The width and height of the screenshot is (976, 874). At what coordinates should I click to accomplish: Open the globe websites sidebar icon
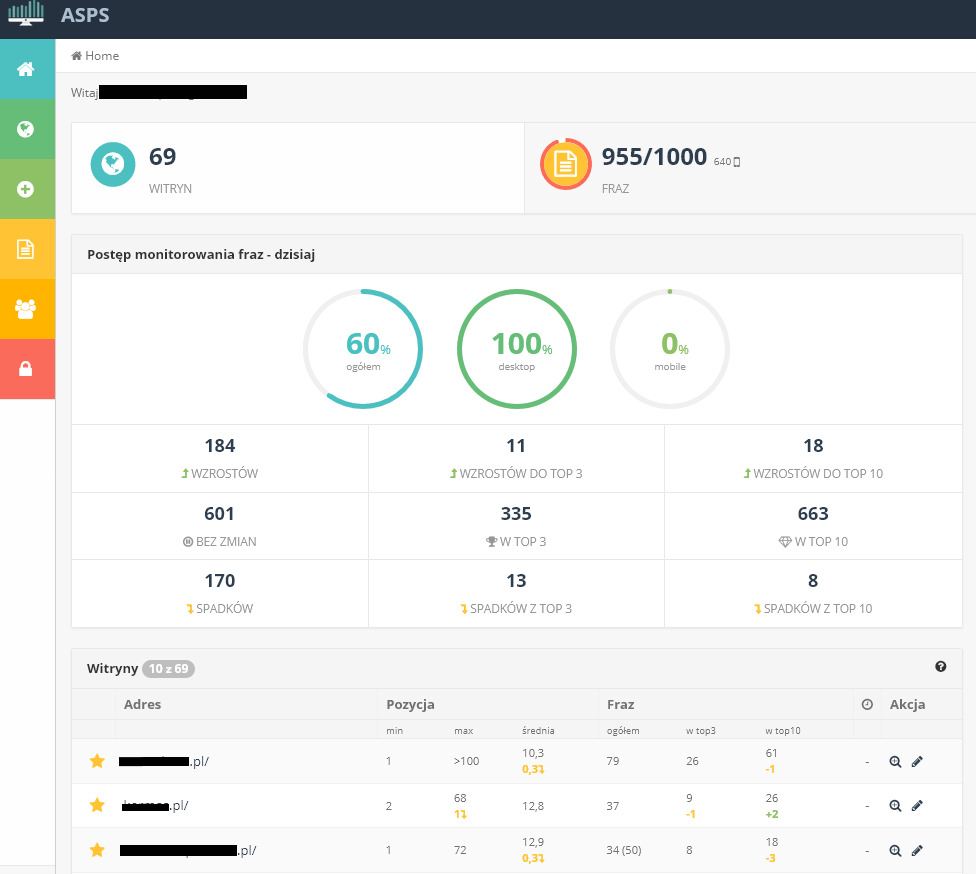(x=26, y=129)
